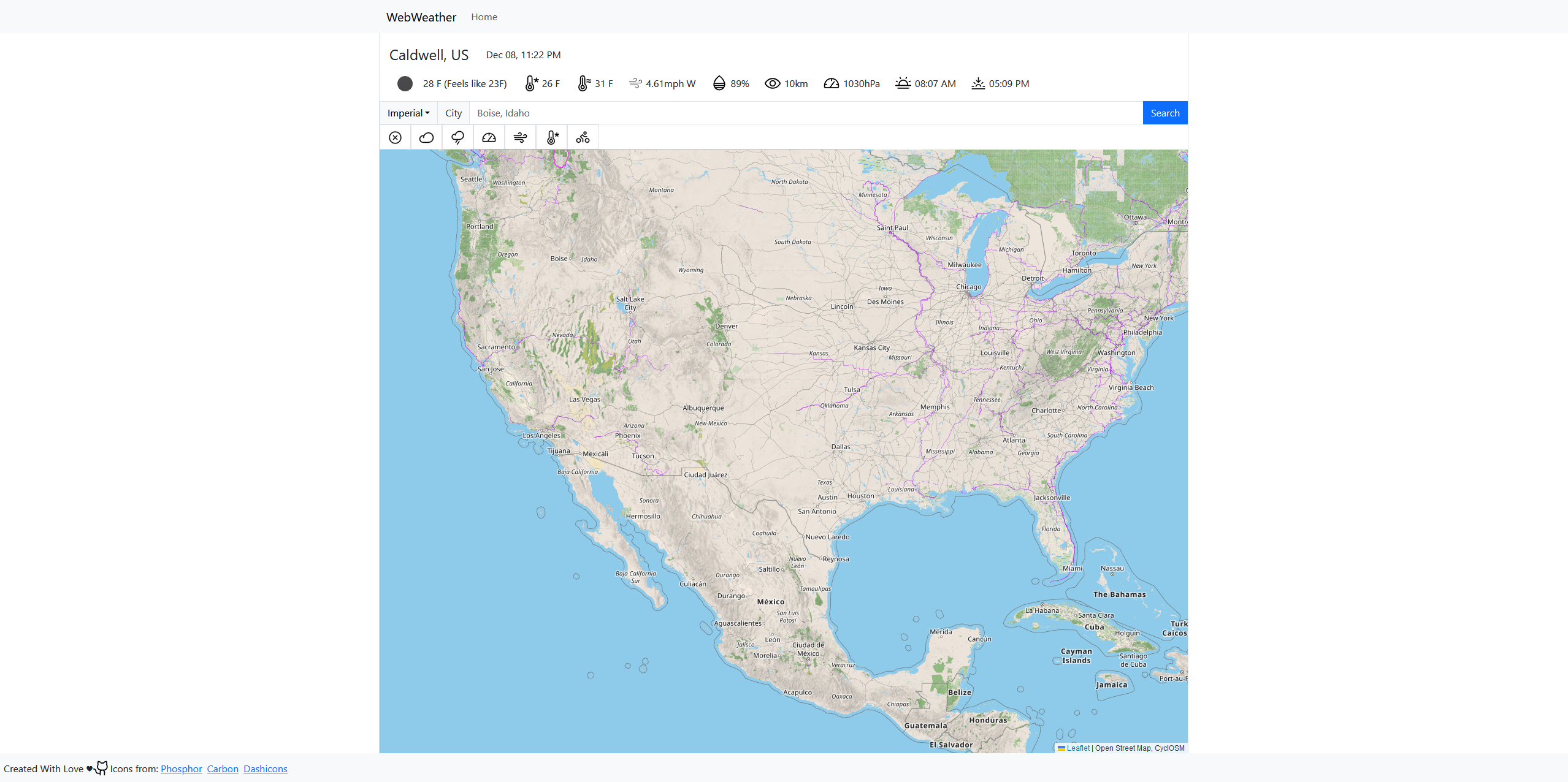Click the WebWeather brand title

pyautogui.click(x=421, y=17)
